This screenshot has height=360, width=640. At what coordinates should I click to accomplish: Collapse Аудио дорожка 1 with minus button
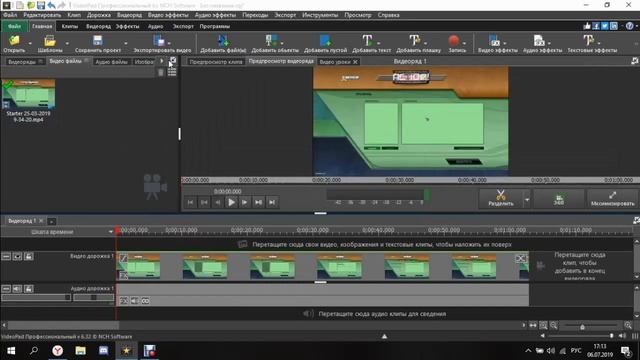6,289
